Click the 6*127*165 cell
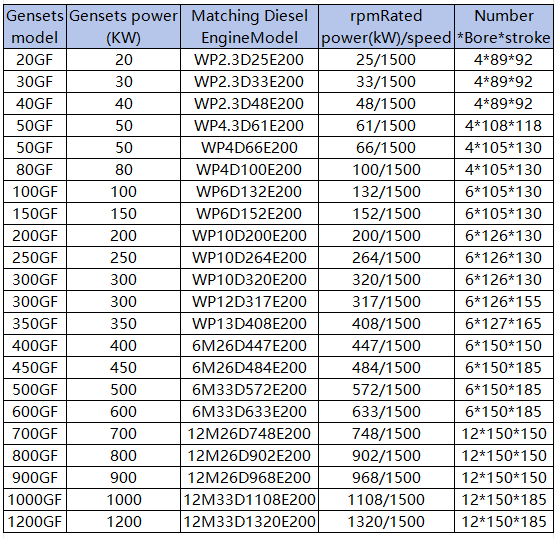This screenshot has height=538, width=559. click(504, 324)
